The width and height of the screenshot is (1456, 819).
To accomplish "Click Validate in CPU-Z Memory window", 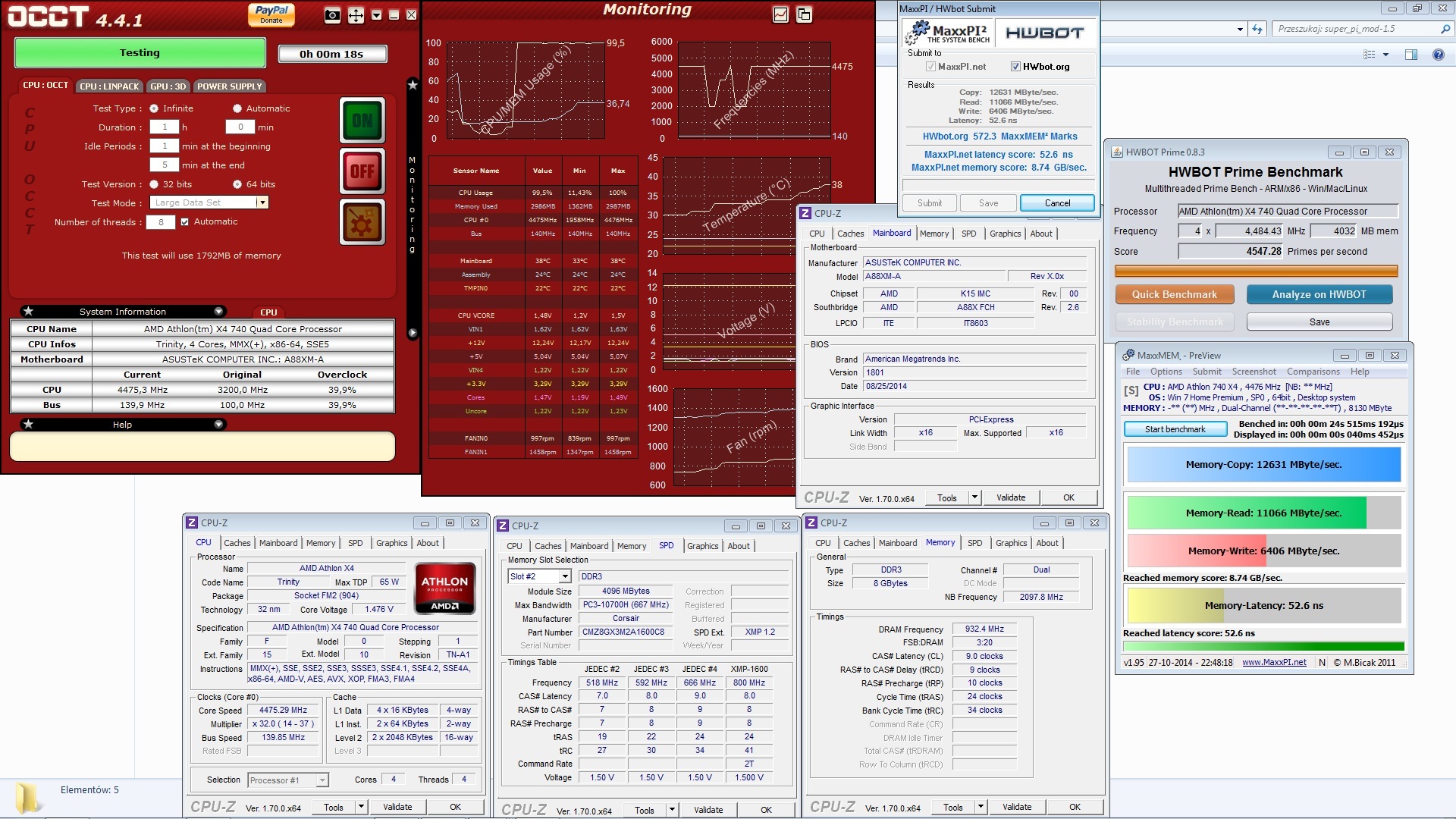I will coord(1016,807).
